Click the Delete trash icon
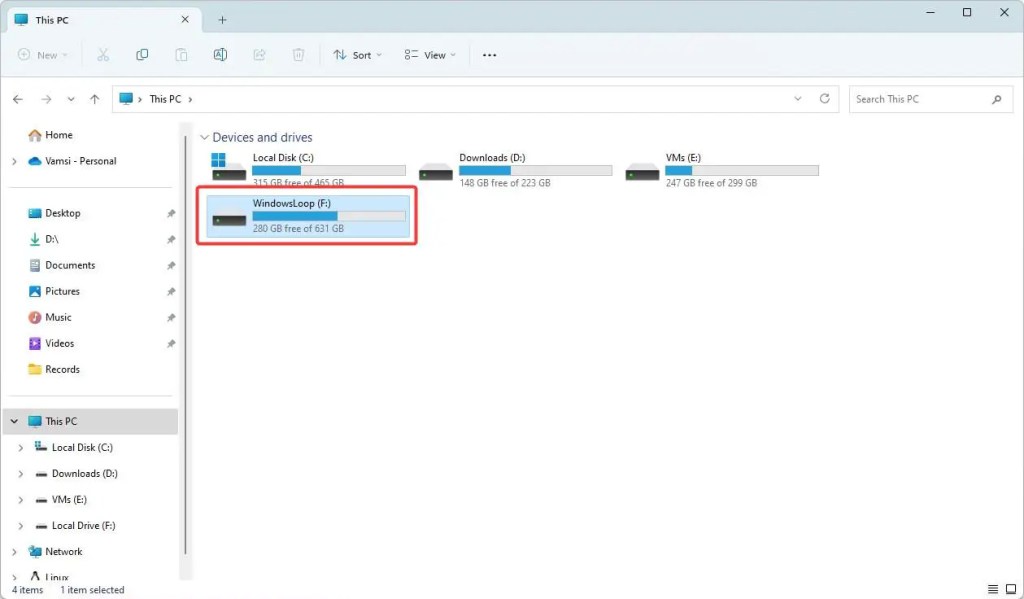The height and width of the screenshot is (599, 1024). point(298,55)
